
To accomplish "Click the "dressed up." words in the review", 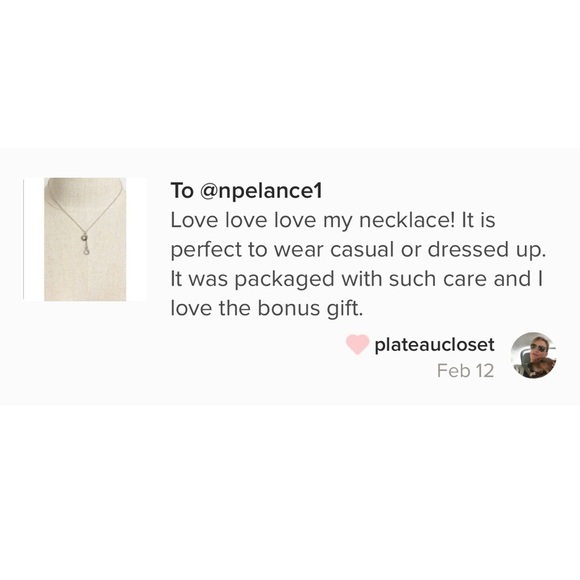I will tap(487, 250).
